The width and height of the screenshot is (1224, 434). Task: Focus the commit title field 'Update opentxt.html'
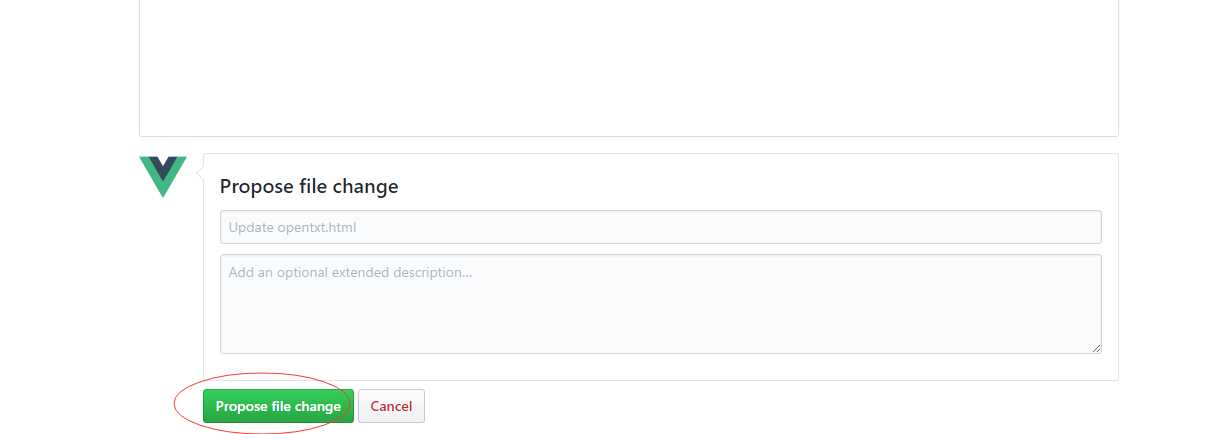(660, 227)
